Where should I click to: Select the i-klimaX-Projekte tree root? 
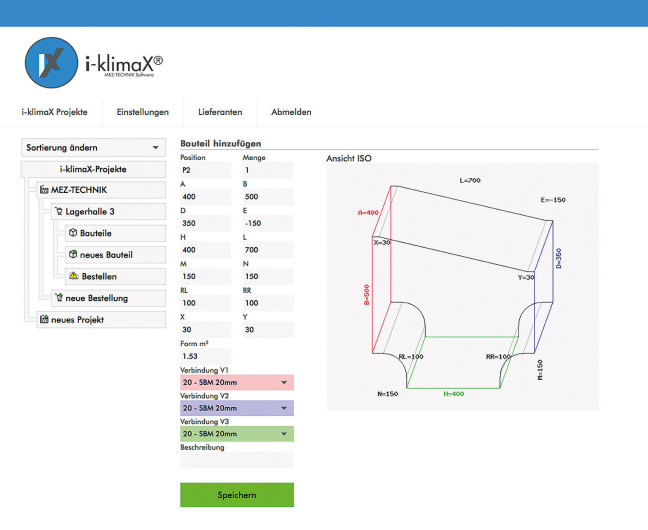[x=93, y=169]
